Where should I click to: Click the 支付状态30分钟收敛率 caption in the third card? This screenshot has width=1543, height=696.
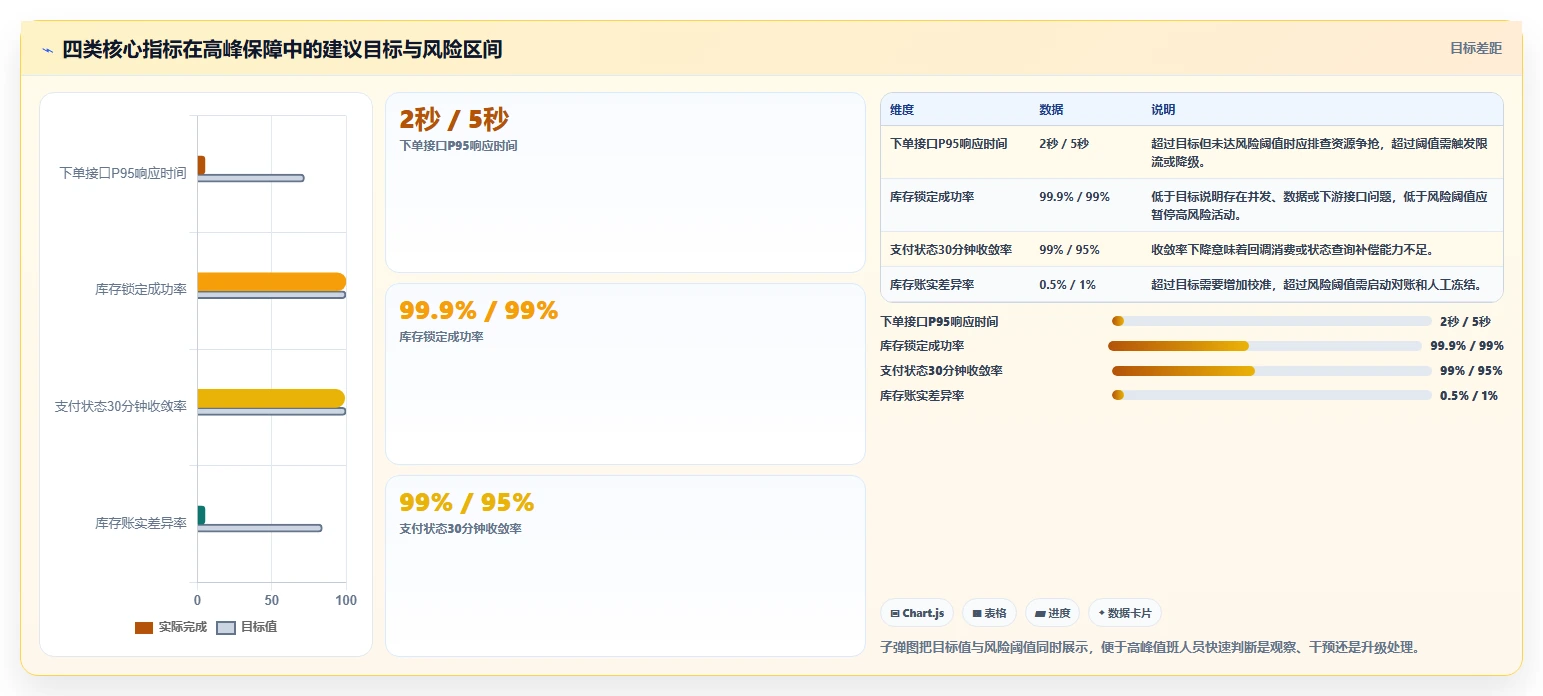point(460,528)
